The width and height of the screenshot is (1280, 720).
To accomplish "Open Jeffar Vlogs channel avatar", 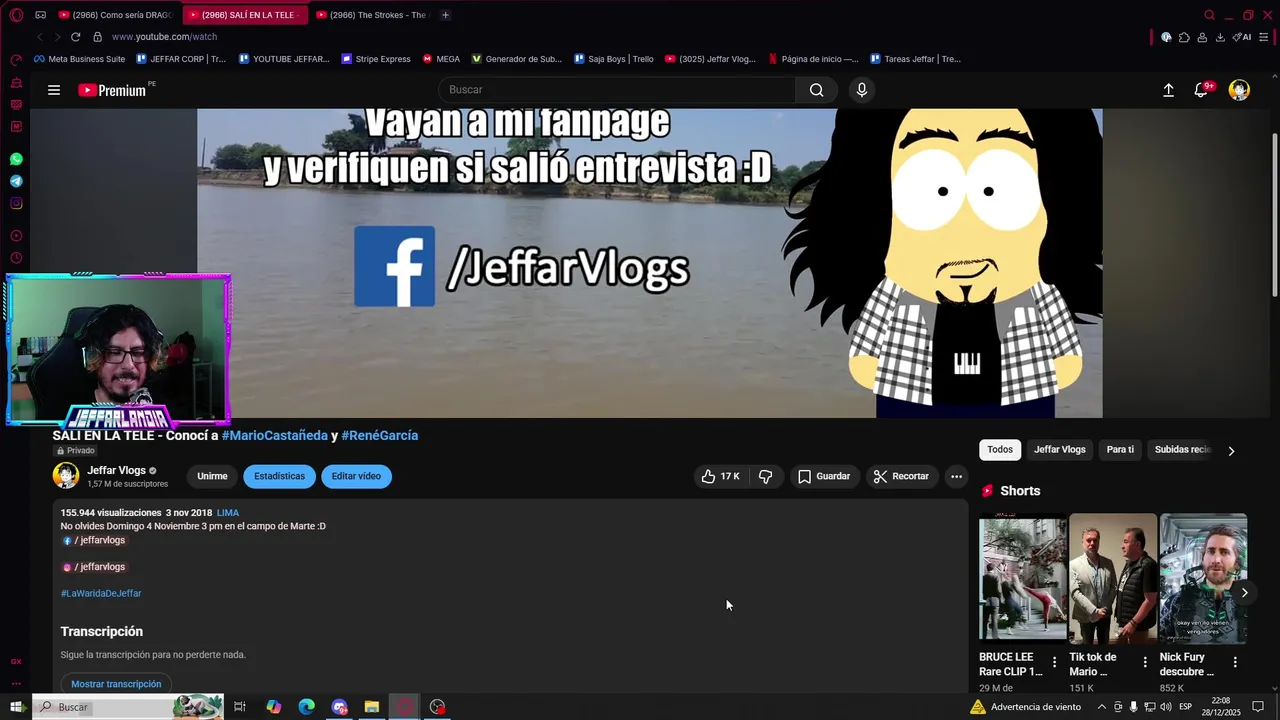I will pyautogui.click(x=66, y=476).
